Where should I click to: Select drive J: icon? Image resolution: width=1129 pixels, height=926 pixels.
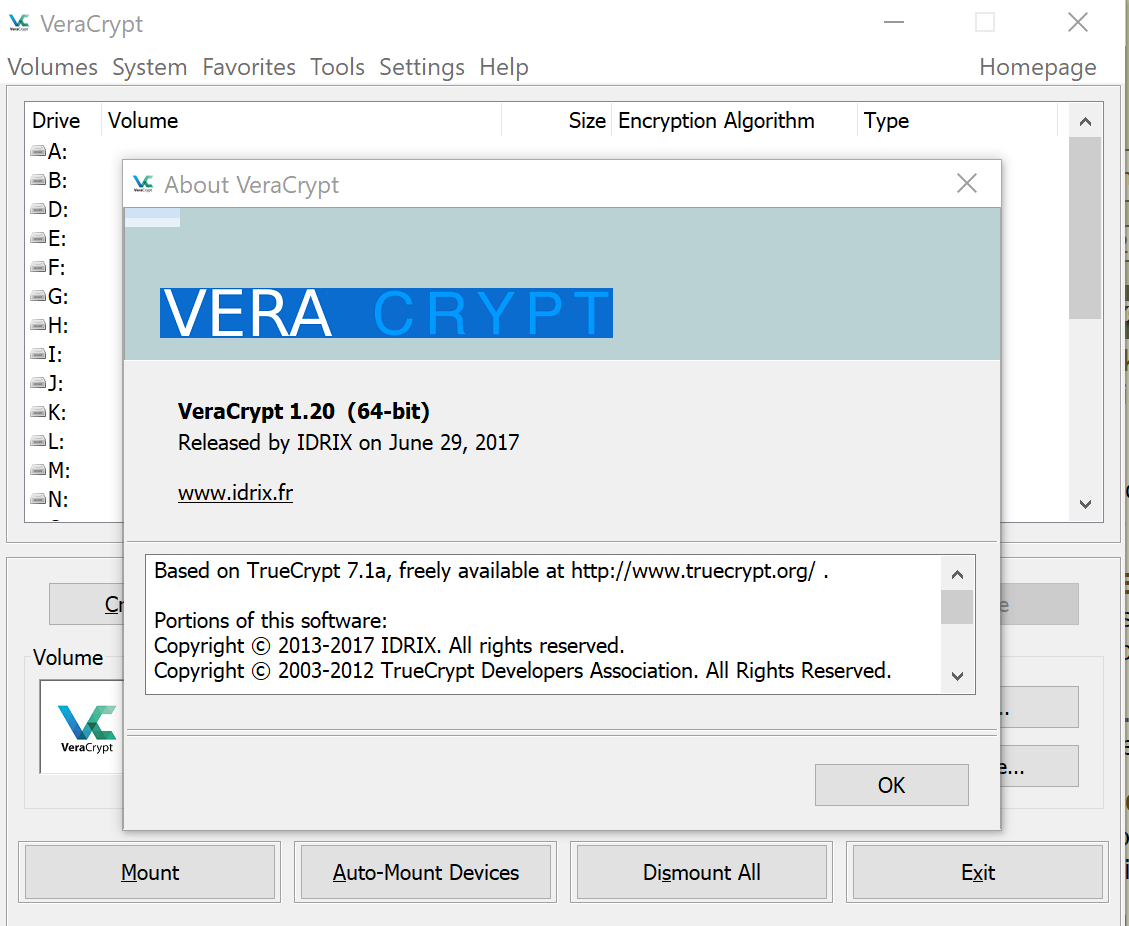38,383
